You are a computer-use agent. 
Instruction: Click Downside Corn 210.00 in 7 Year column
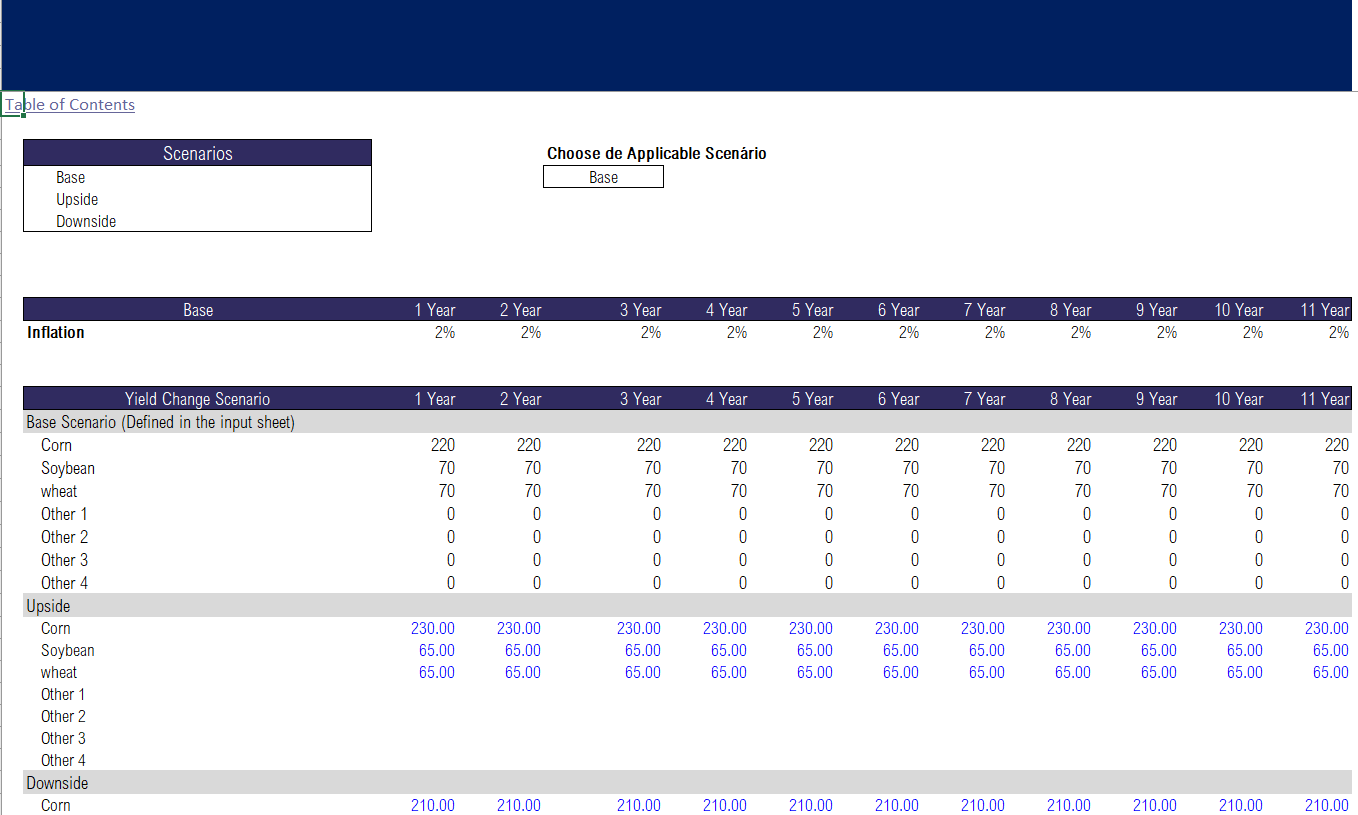pos(983,805)
